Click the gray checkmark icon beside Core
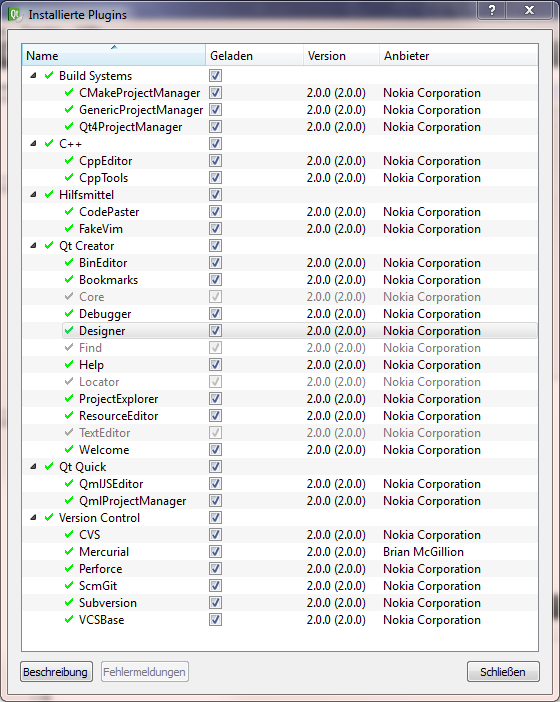The height and width of the screenshot is (702, 560). tap(69, 296)
